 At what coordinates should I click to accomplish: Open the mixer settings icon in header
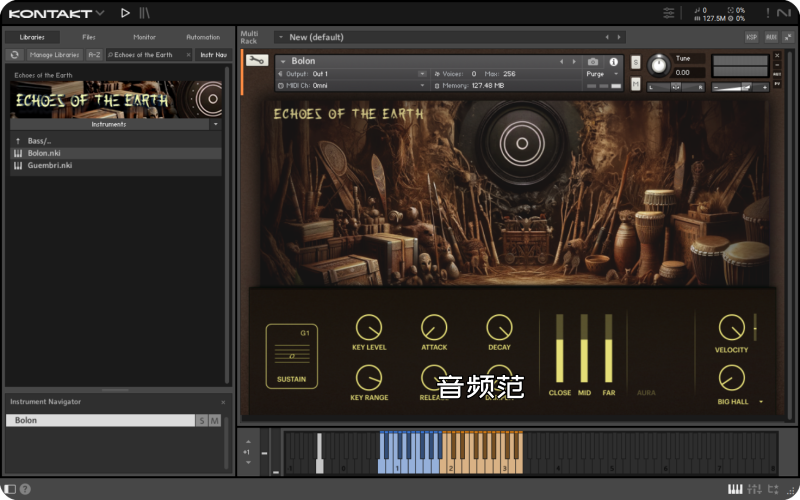click(669, 13)
